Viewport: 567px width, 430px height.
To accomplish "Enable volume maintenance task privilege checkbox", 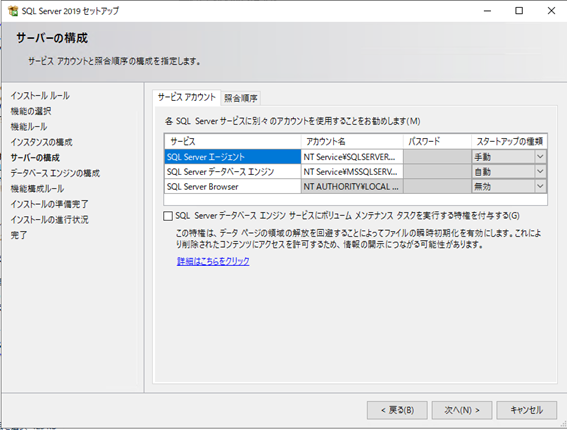I will coord(168,216).
